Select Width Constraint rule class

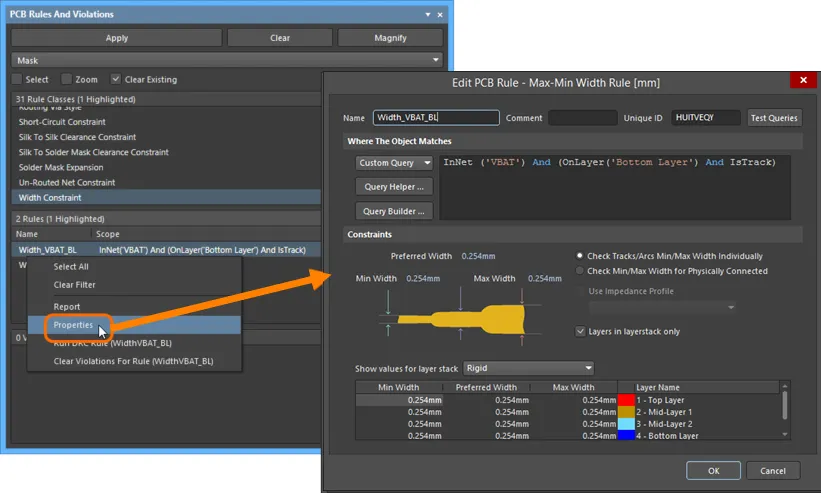click(x=166, y=198)
